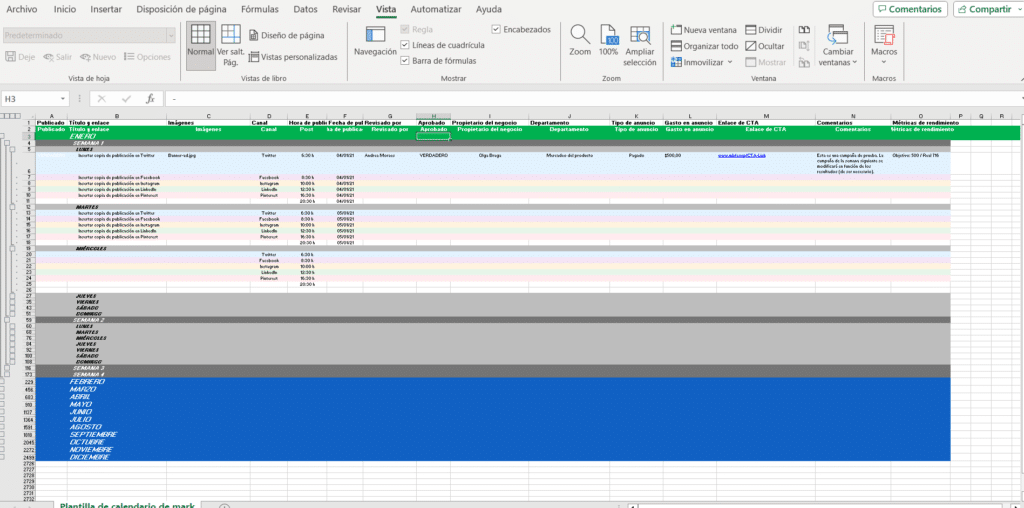Open the Name Box dropdown arrow
Image resolution: width=1024 pixels, height=508 pixels.
click(x=63, y=99)
